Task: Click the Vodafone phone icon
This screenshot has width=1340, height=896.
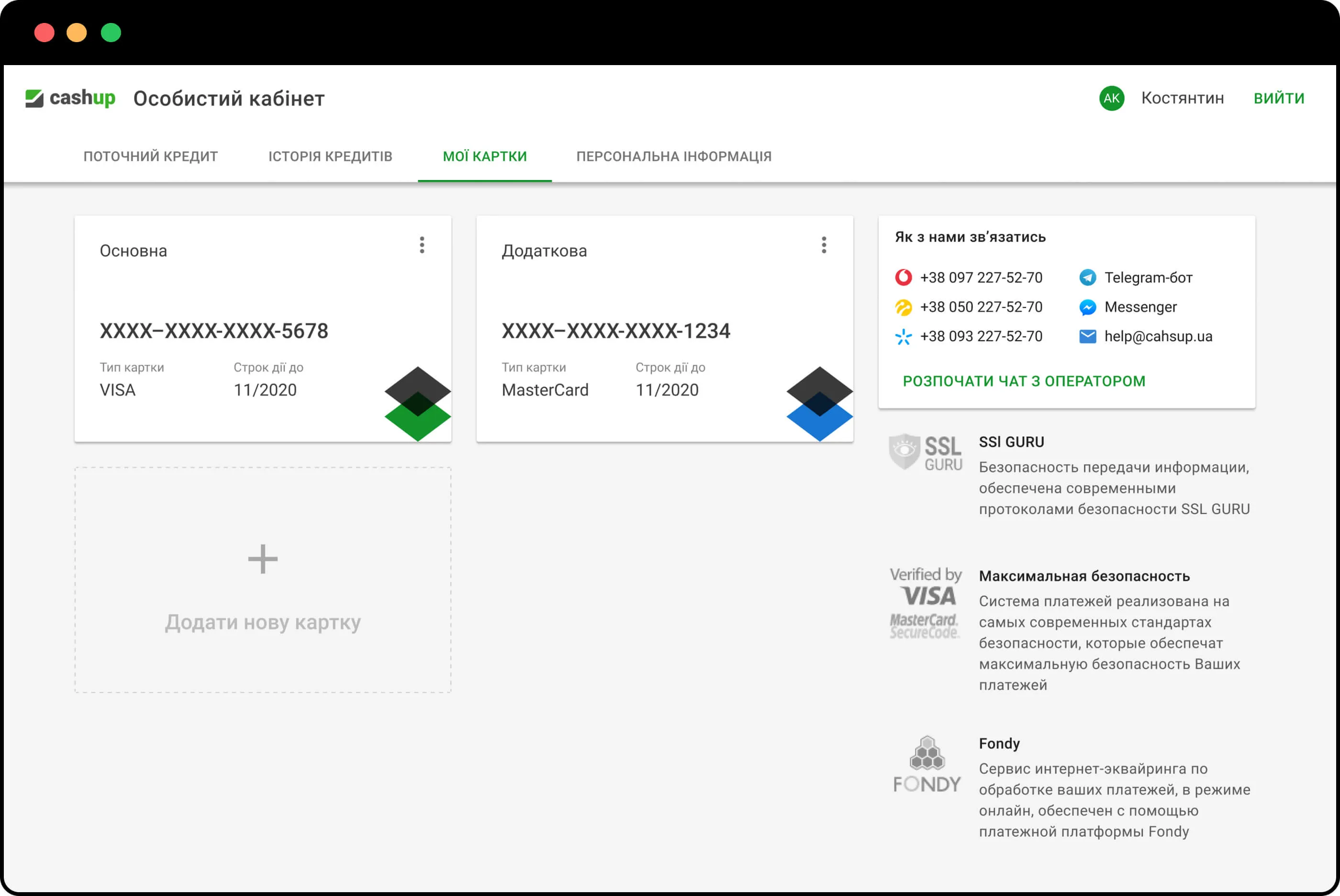Action: point(903,278)
